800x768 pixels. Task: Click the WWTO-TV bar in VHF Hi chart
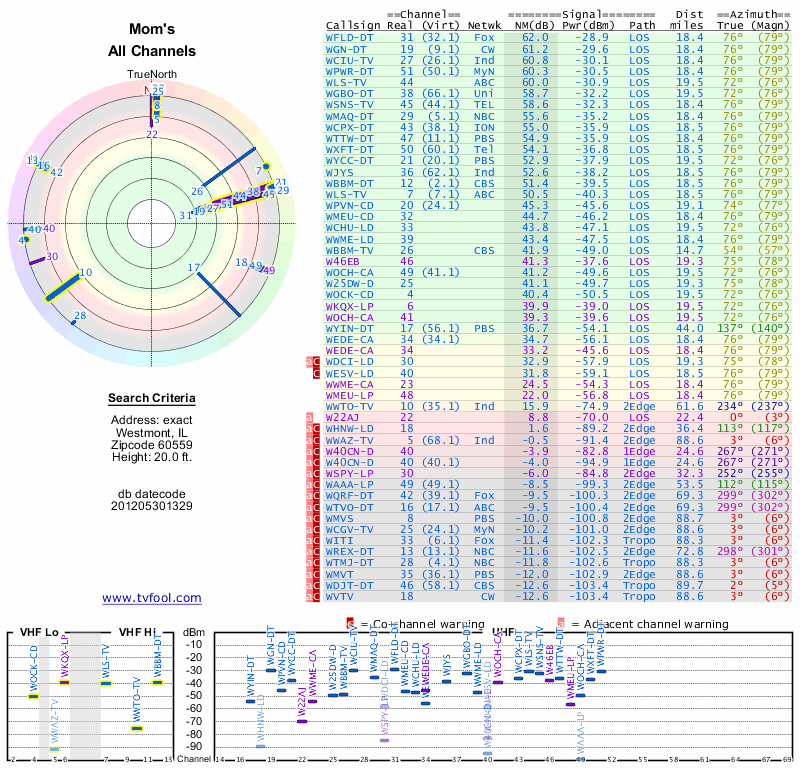point(137,728)
